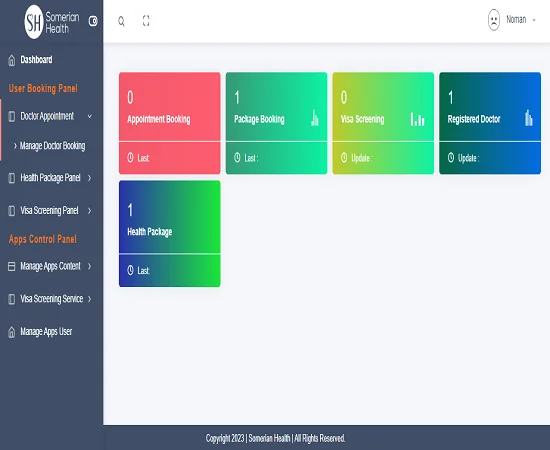The image size is (550, 450).
Task: Expand the Health Package Panel chevron
Action: [89, 178]
